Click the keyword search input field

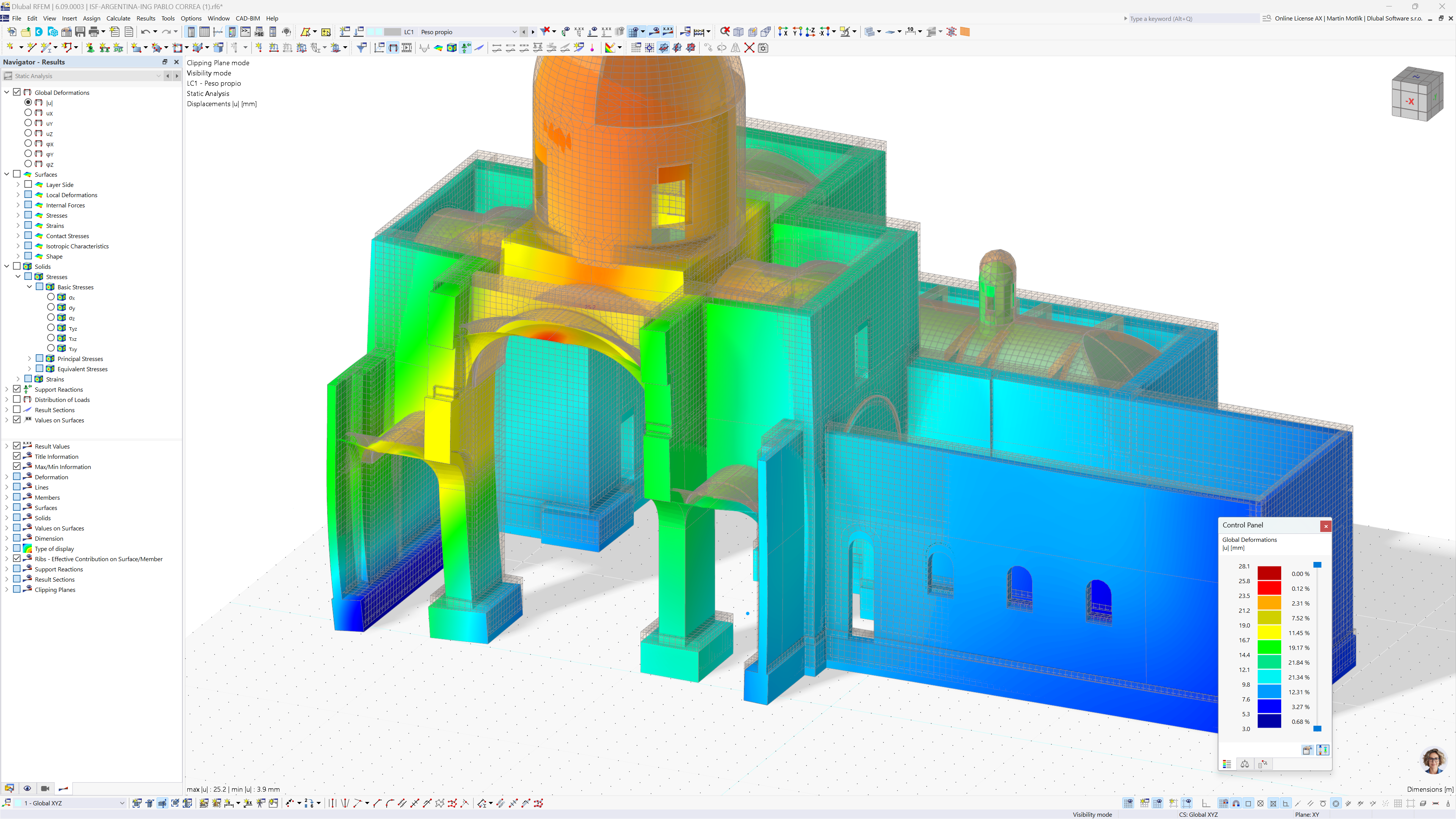tap(1192, 19)
